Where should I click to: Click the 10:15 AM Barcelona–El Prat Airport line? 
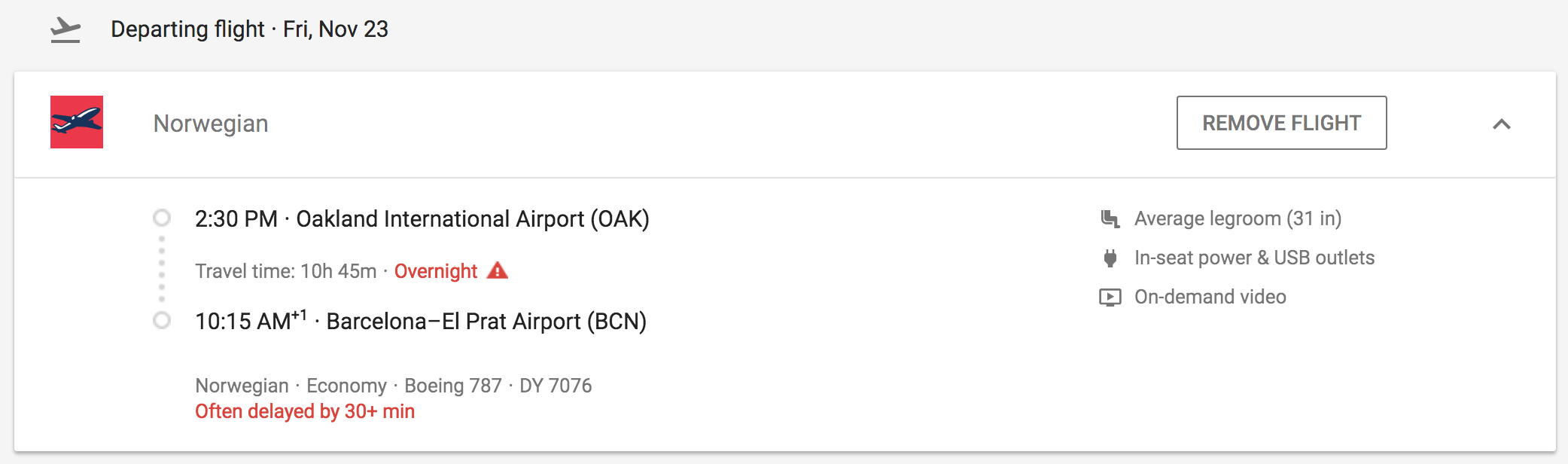pyautogui.click(x=420, y=322)
